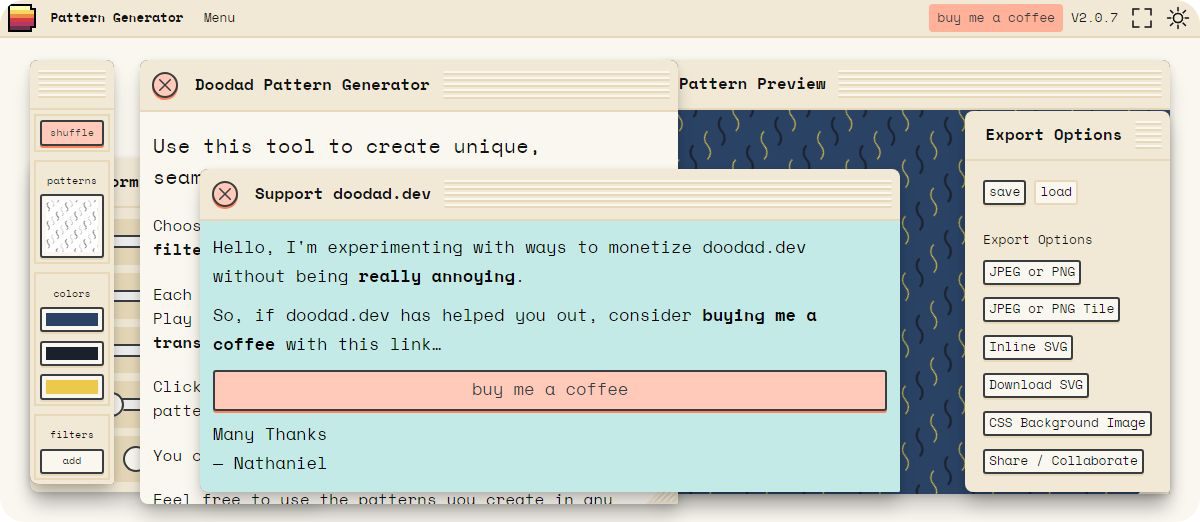Add a new filter
The width and height of the screenshot is (1200, 522).
coord(72,461)
